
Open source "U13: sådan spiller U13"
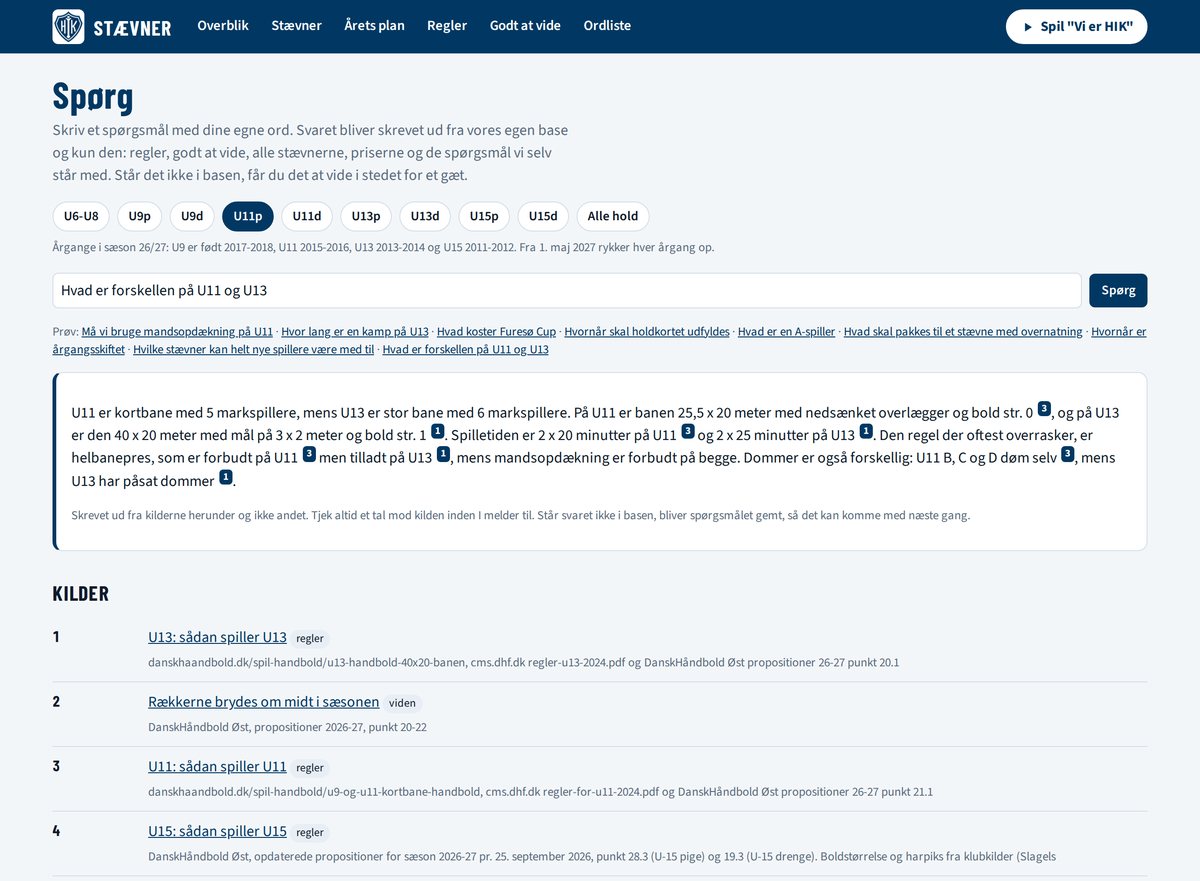pyautogui.click(x=217, y=637)
